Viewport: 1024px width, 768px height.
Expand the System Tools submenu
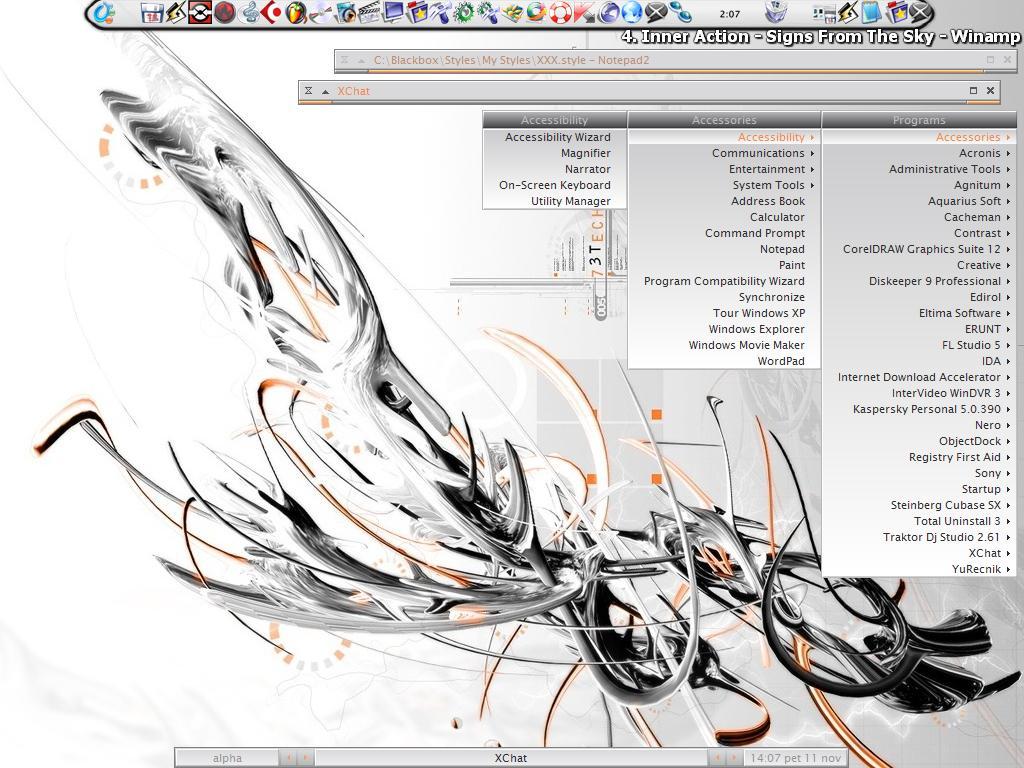(724, 185)
